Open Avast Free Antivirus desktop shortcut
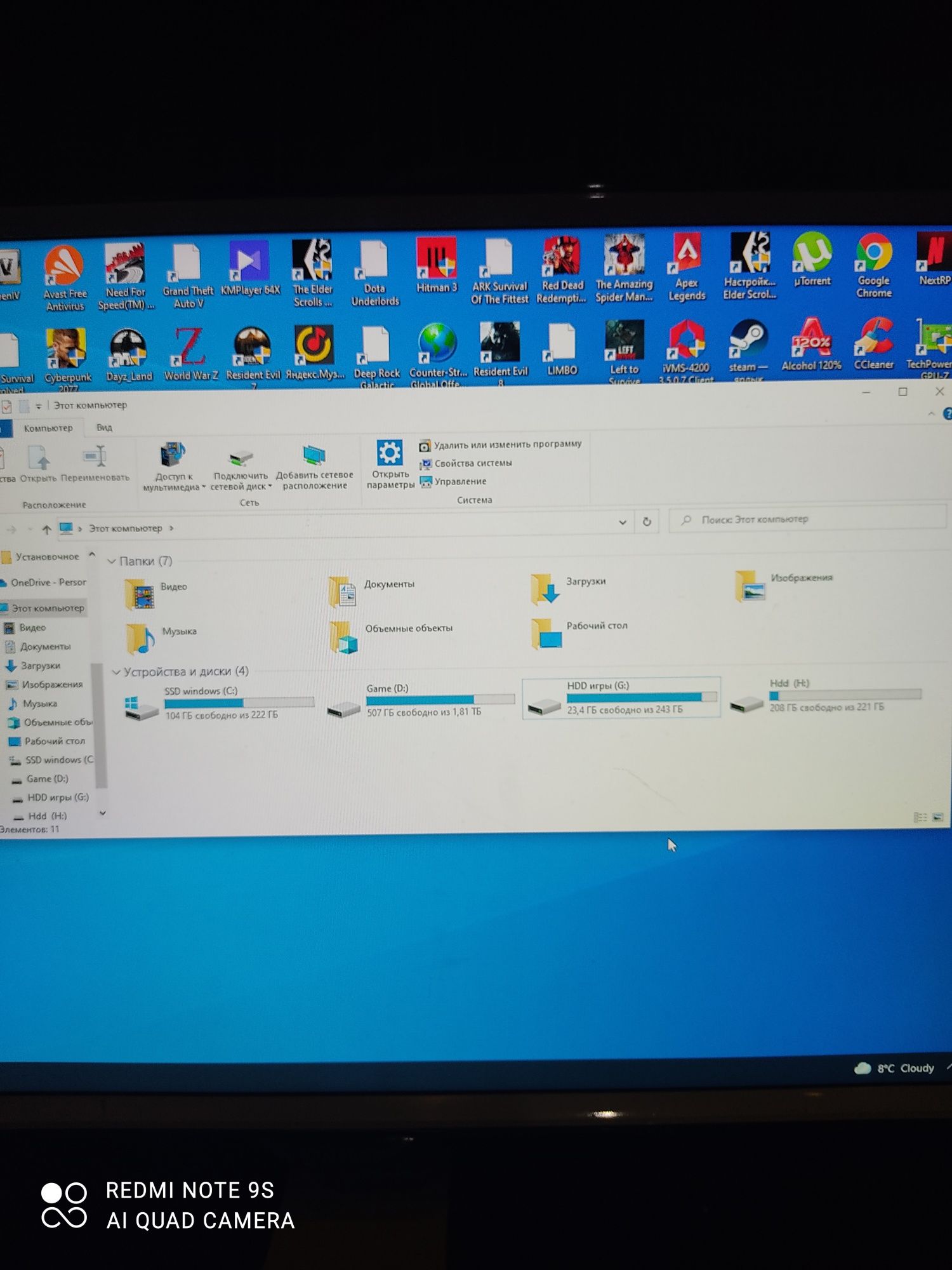The height and width of the screenshot is (1270, 952). click(x=65, y=277)
